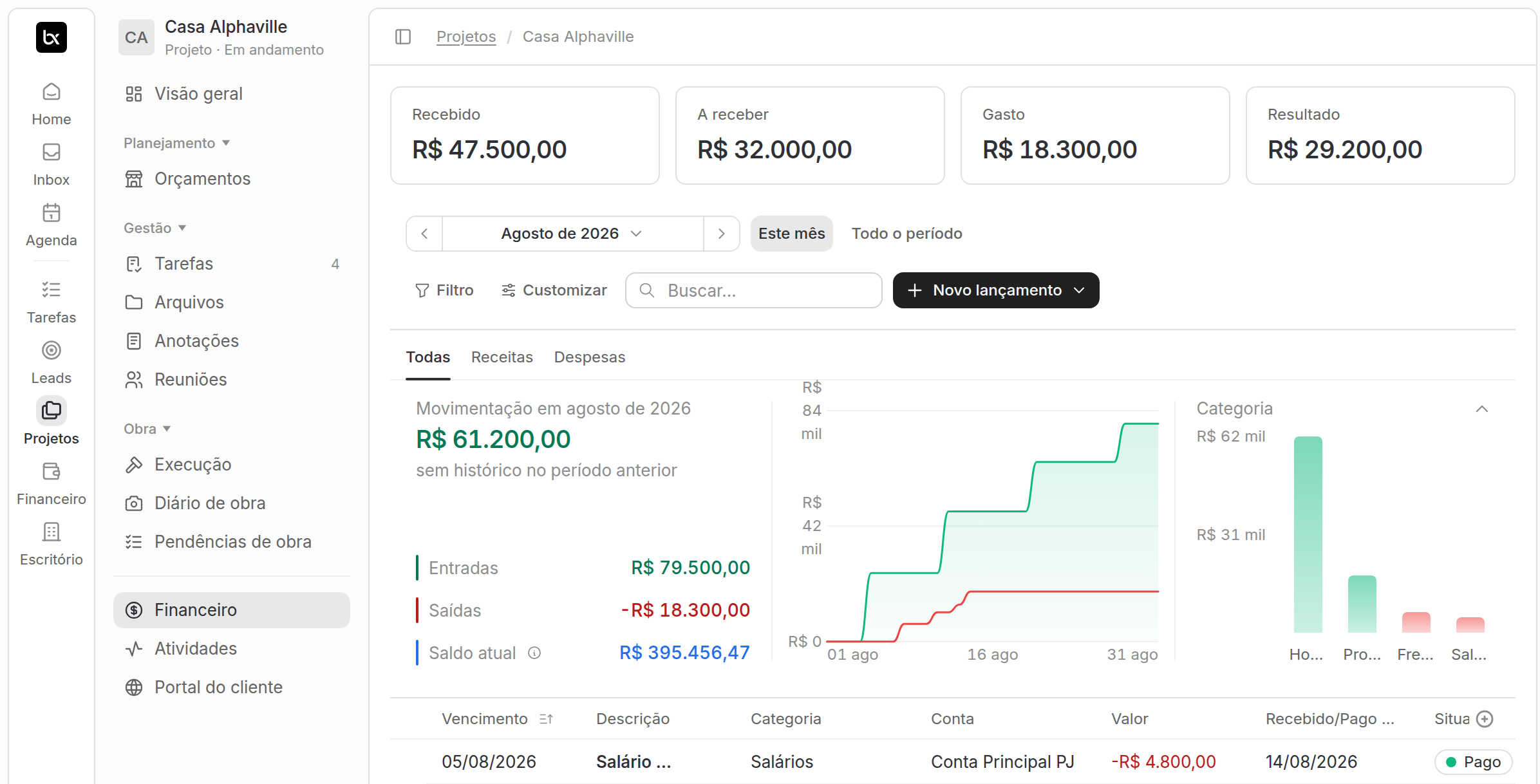This screenshot has width=1540, height=784.
Task: Click the info icon next to Saldo atual
Action: click(534, 653)
